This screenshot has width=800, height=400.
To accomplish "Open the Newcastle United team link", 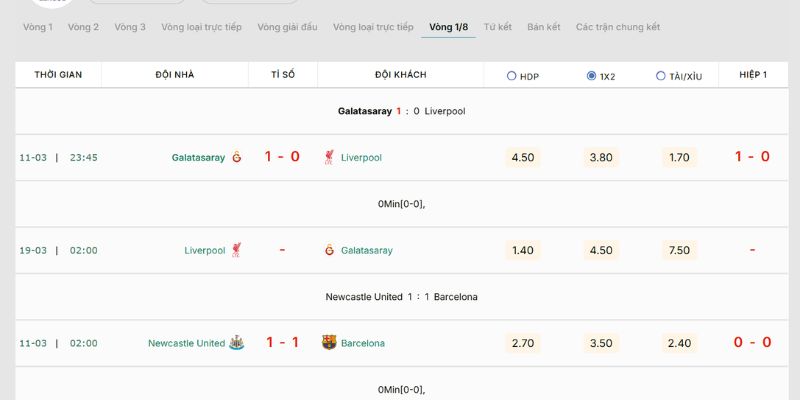I will 186,343.
